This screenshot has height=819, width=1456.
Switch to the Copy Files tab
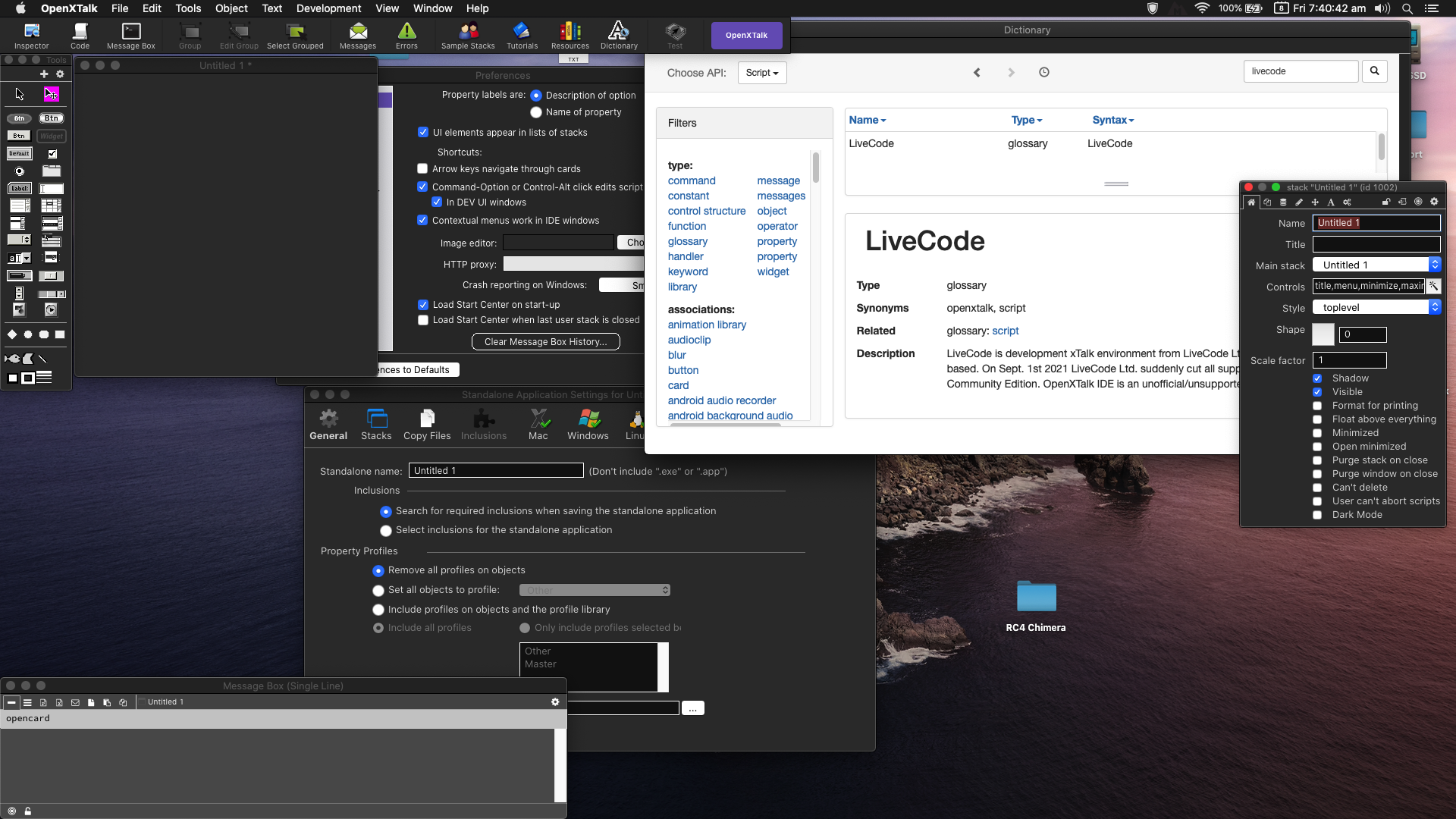[427, 425]
